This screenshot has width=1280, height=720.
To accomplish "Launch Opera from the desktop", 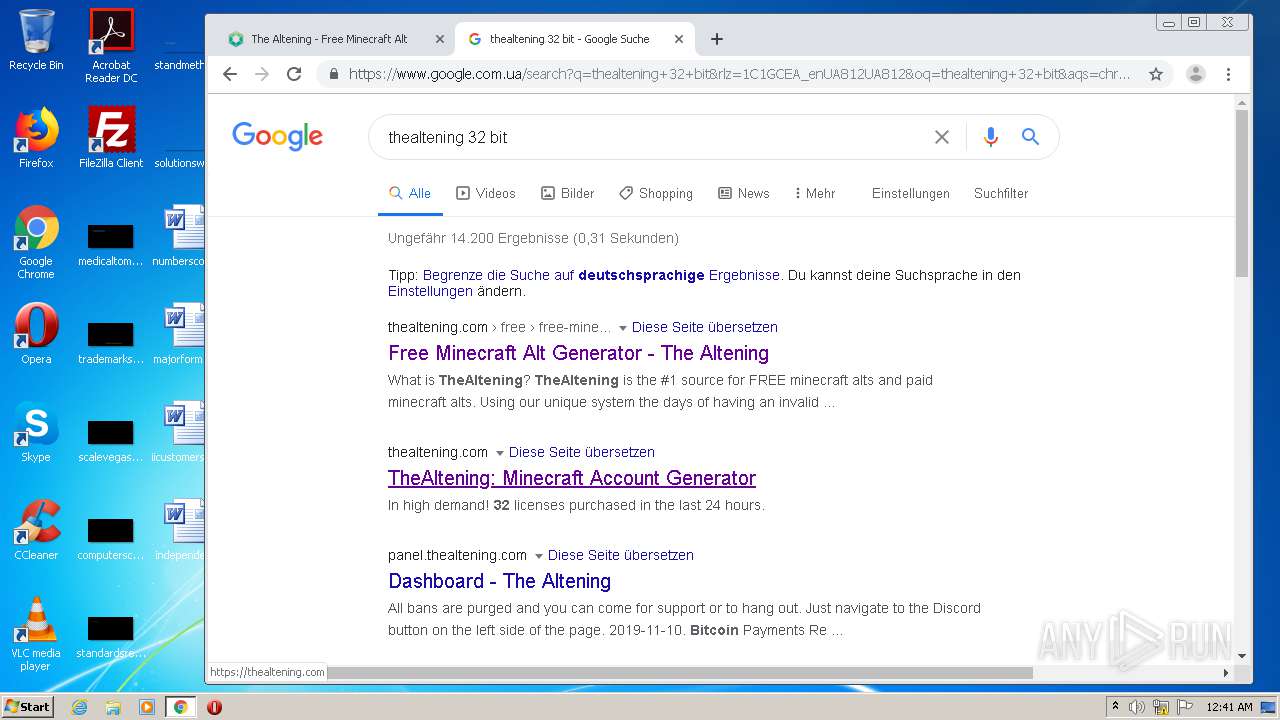I will tap(36, 334).
